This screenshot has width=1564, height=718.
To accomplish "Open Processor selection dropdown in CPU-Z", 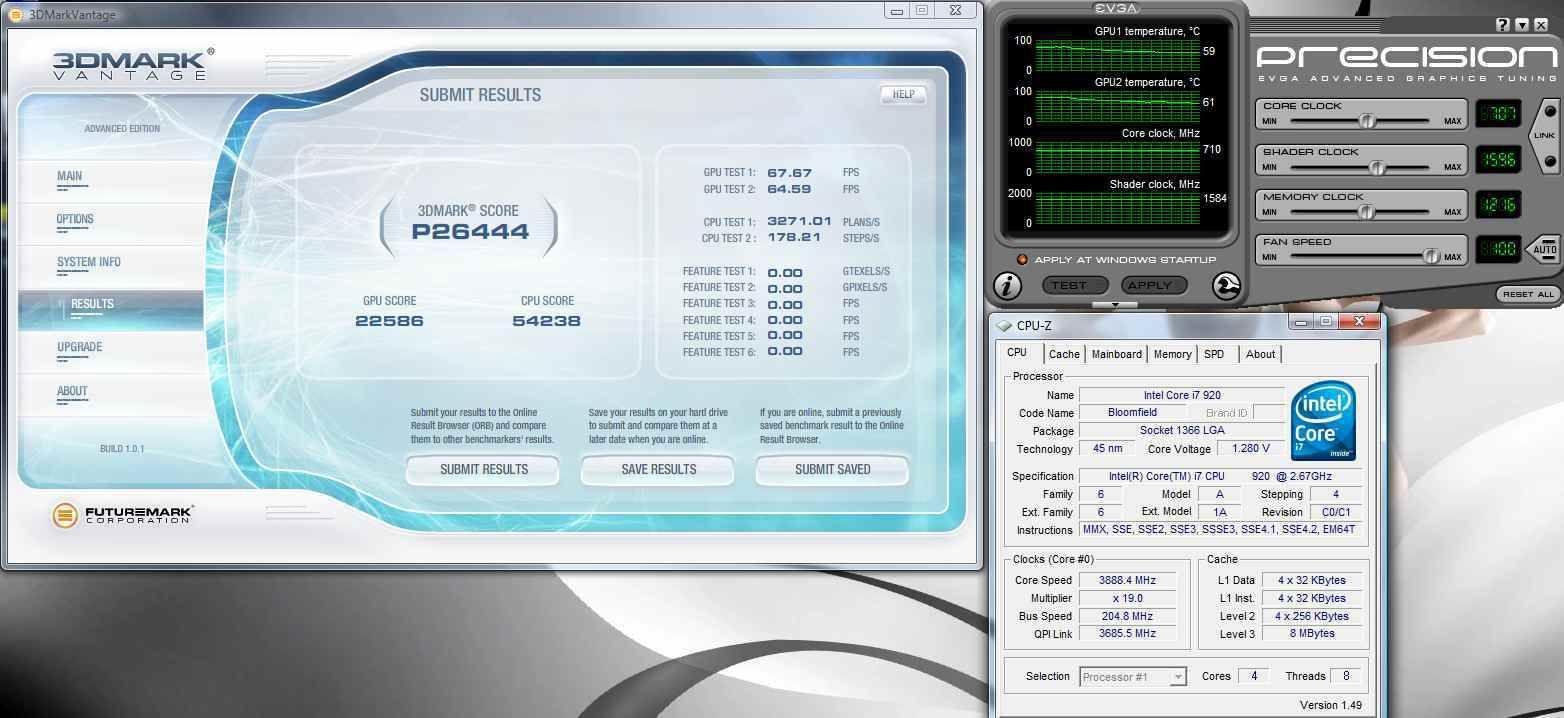I will click(x=1133, y=677).
